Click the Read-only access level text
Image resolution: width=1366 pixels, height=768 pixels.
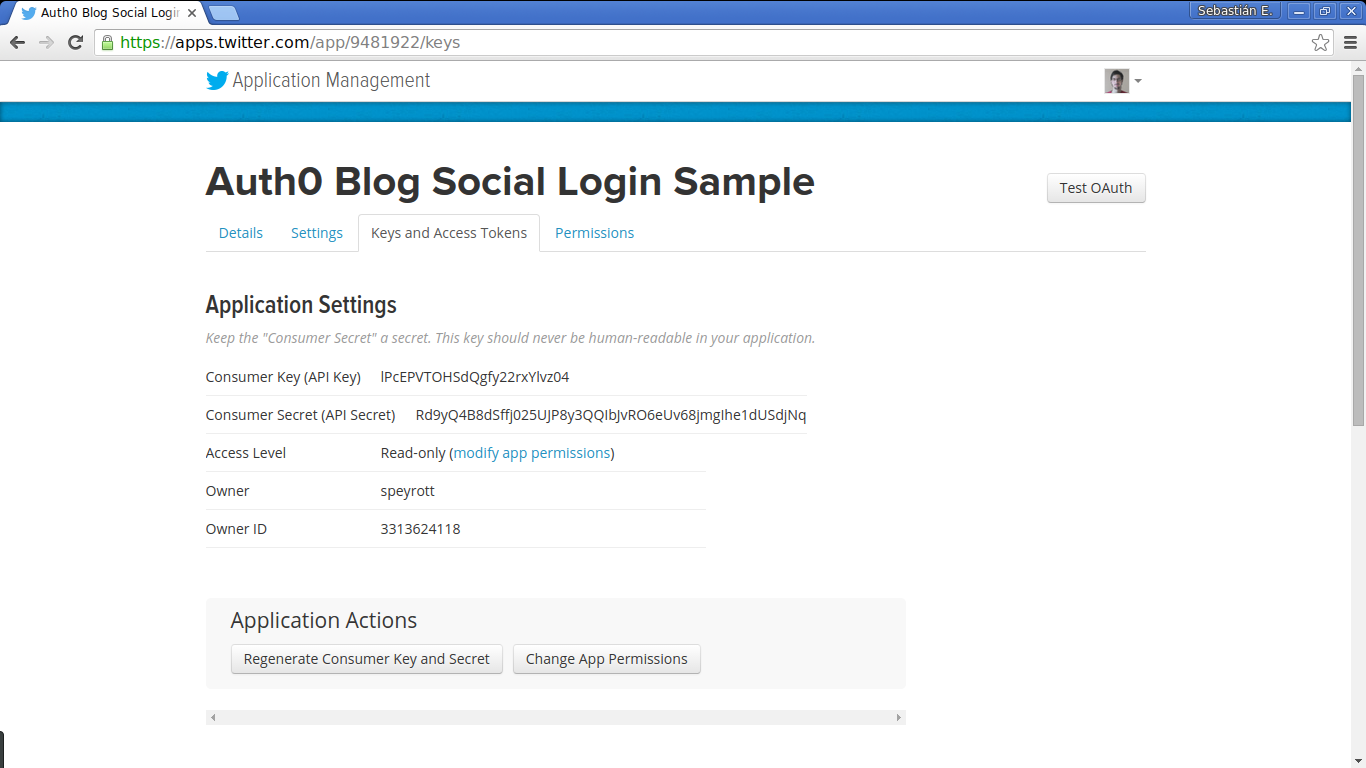point(413,453)
